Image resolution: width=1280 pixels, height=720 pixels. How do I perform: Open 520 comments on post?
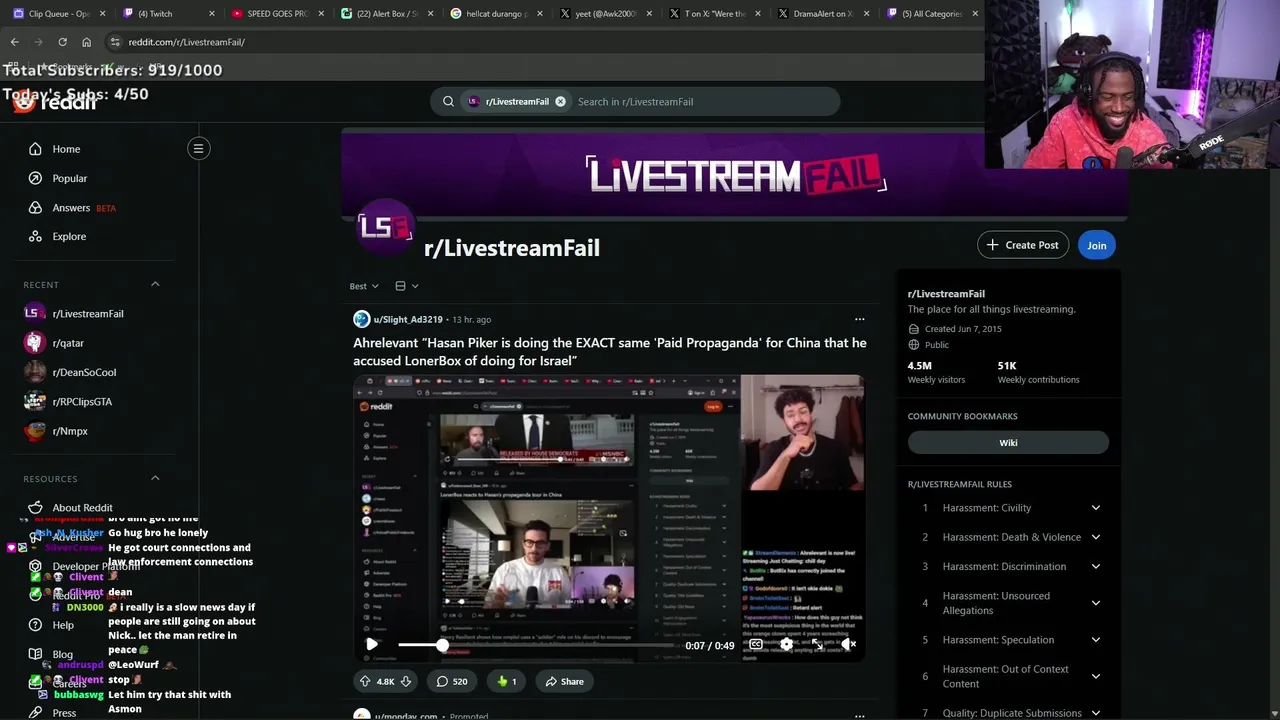coord(452,681)
